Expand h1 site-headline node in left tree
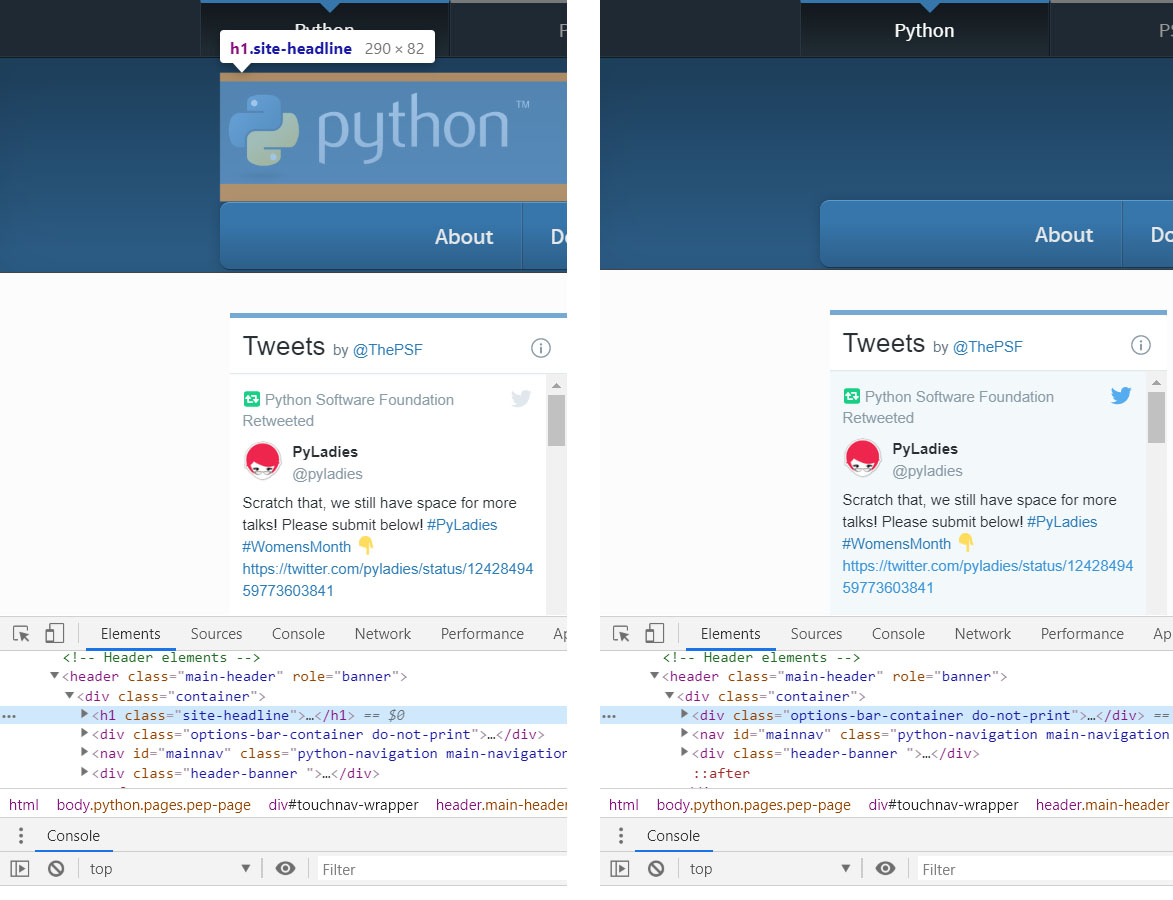Image resolution: width=1173 pixels, height=900 pixels. coord(85,714)
